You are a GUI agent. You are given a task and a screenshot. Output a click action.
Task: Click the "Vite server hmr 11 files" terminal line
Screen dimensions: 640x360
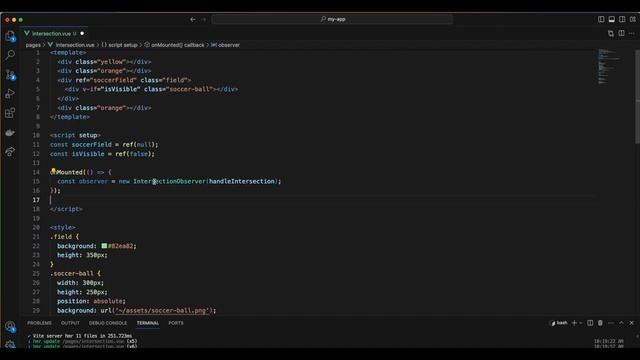click(82, 336)
